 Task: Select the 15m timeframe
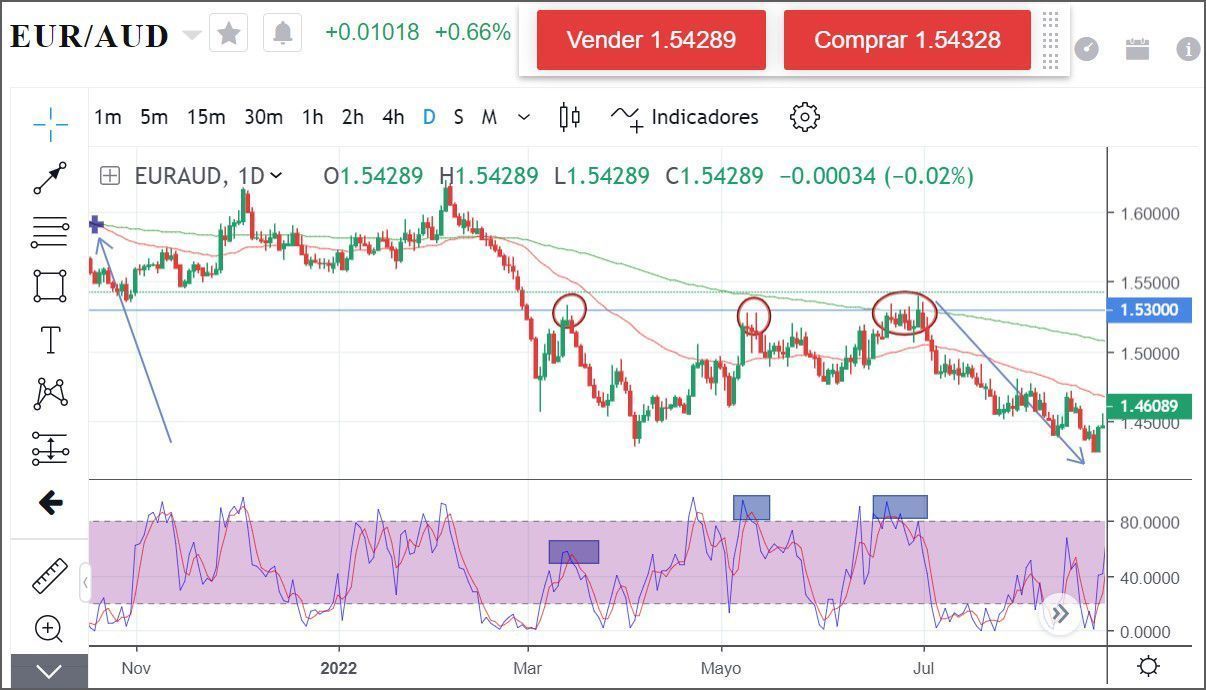[205, 117]
